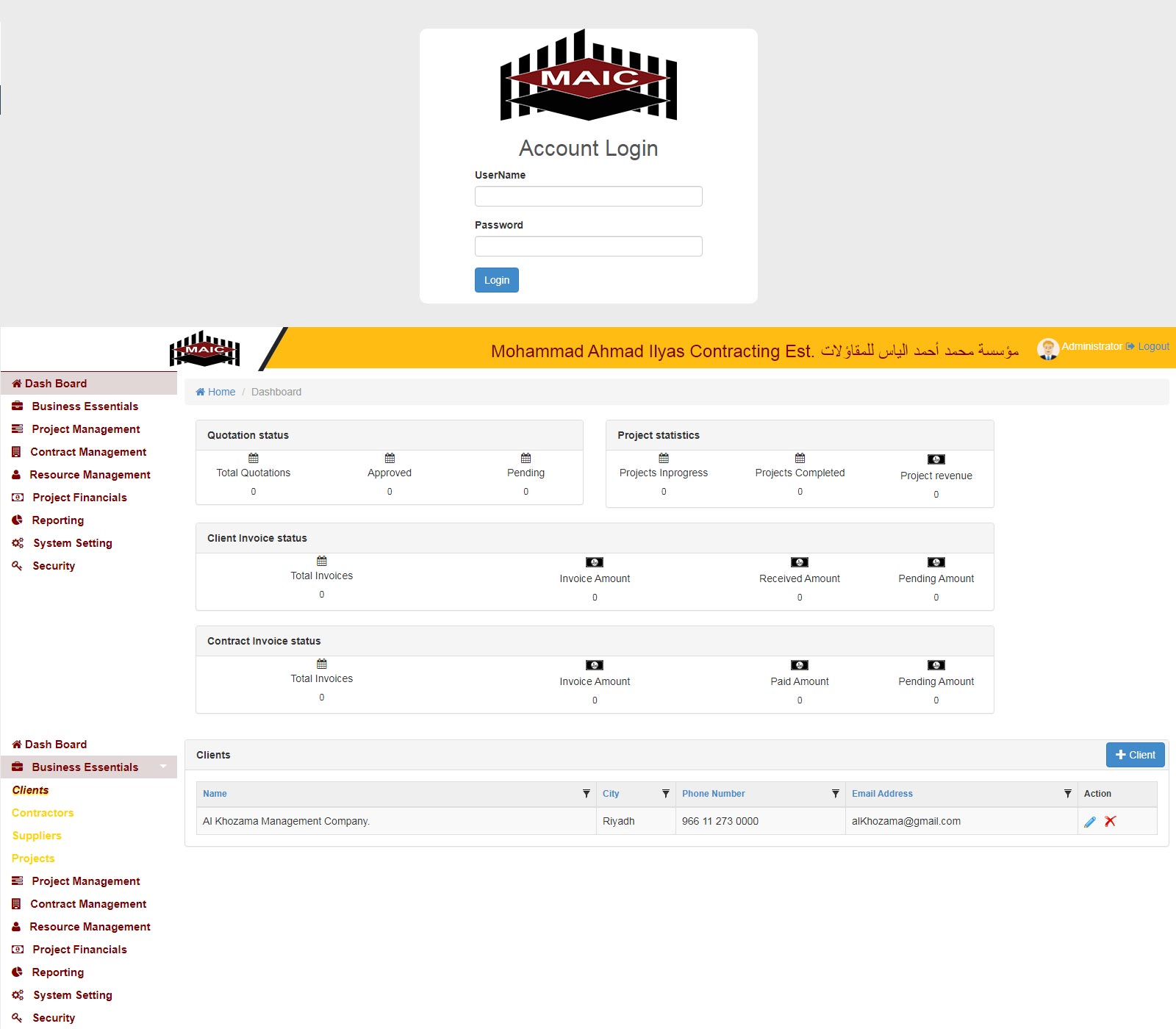The height and width of the screenshot is (1029, 1176).
Task: Click the money icon above Project revenue
Action: (x=936, y=459)
